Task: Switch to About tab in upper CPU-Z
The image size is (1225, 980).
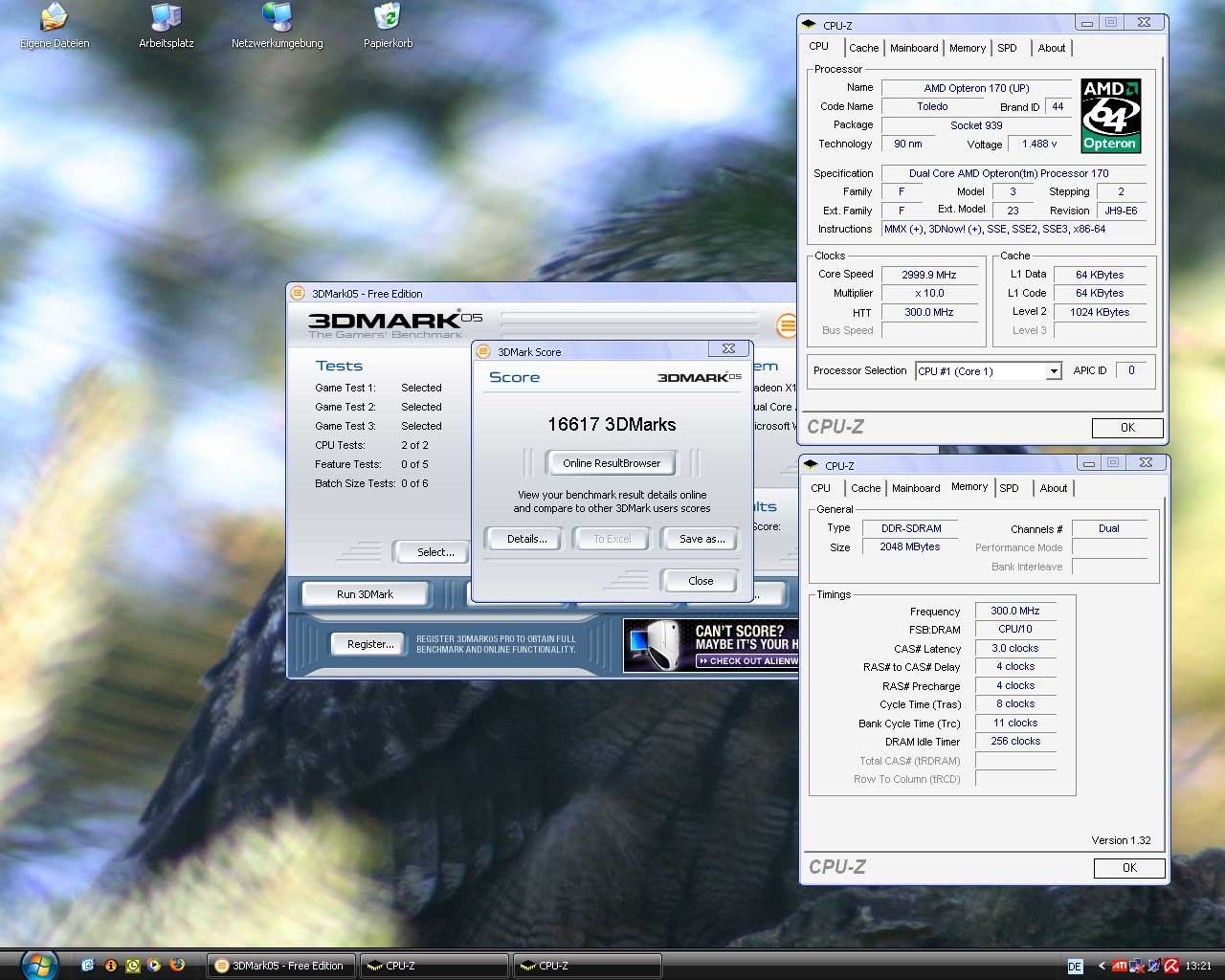Action: click(1052, 48)
